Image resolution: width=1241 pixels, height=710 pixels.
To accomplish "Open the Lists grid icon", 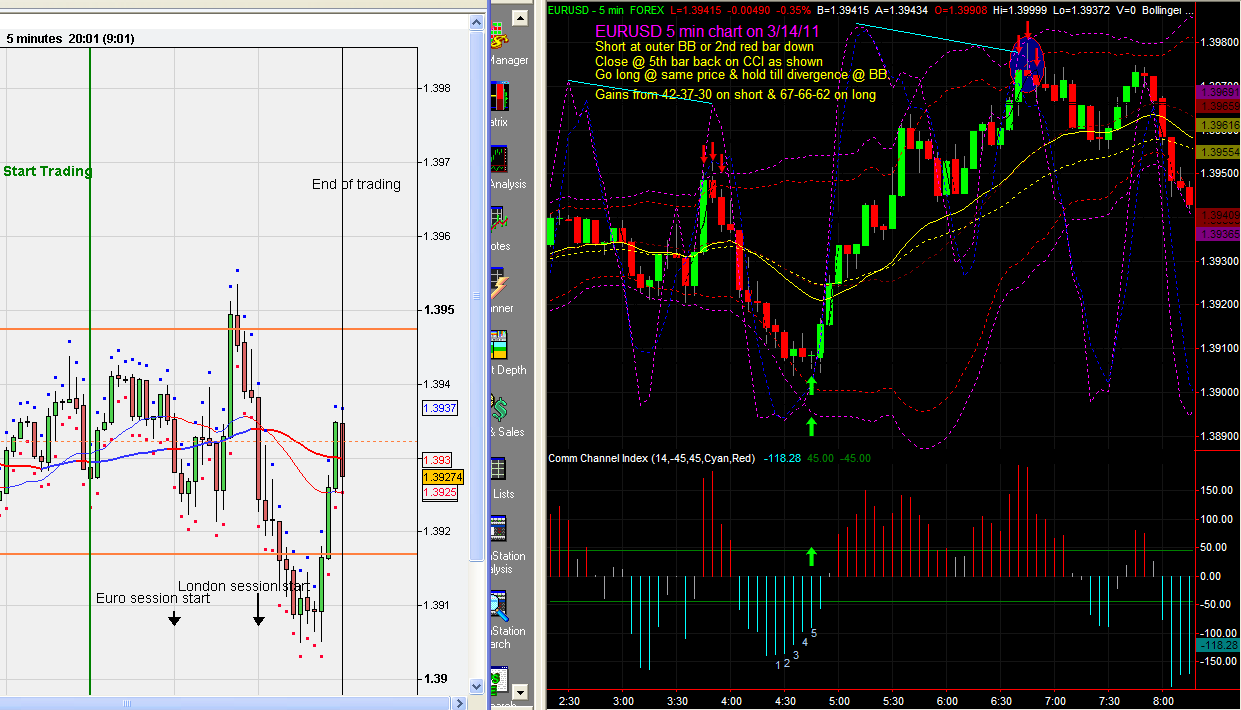I will (x=498, y=470).
